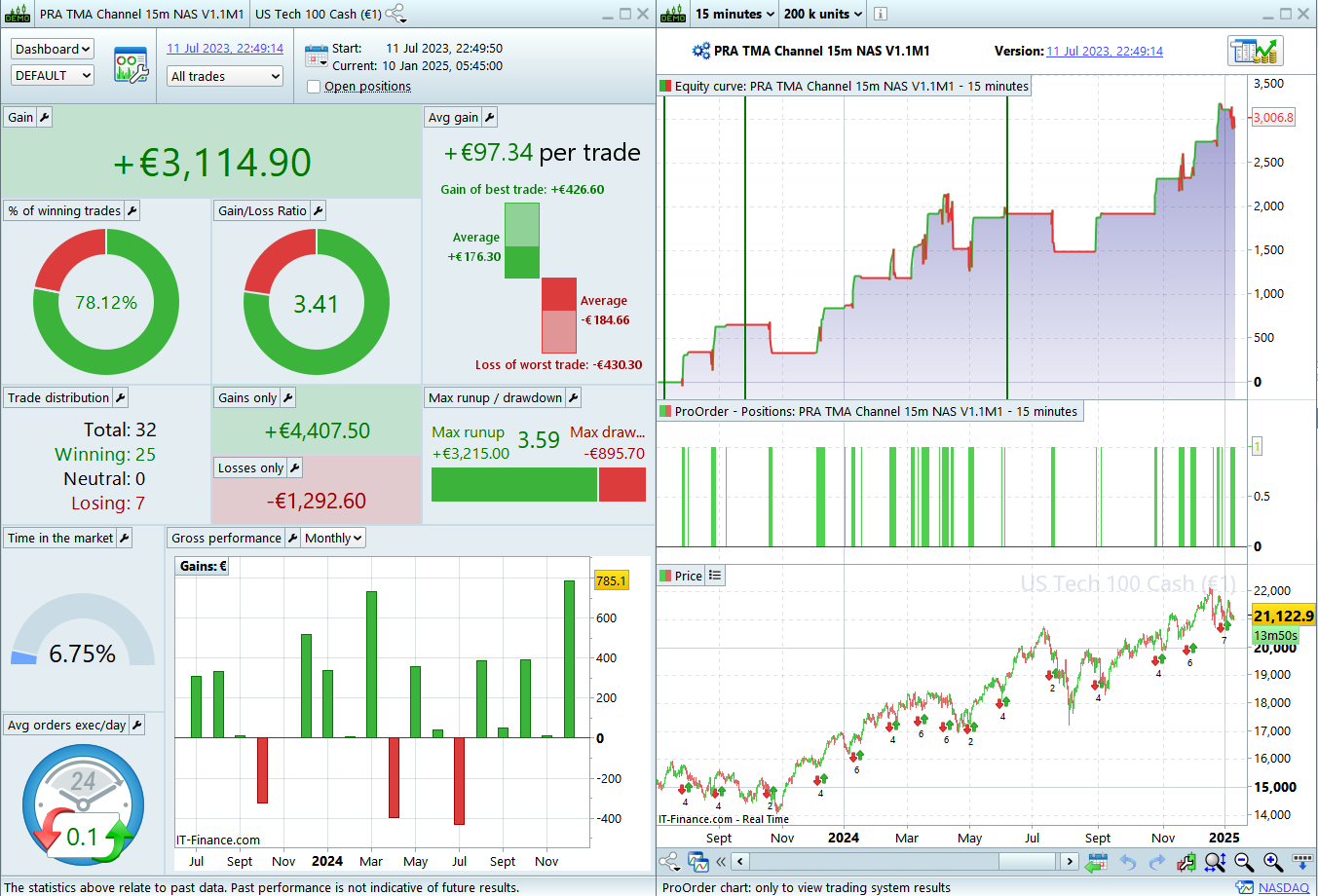Click the Winning: 25 text

point(105,454)
